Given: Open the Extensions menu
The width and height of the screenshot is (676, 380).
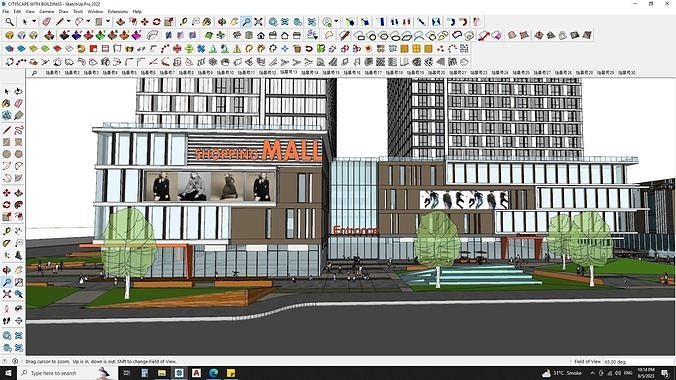Looking at the screenshot, I should point(118,11).
